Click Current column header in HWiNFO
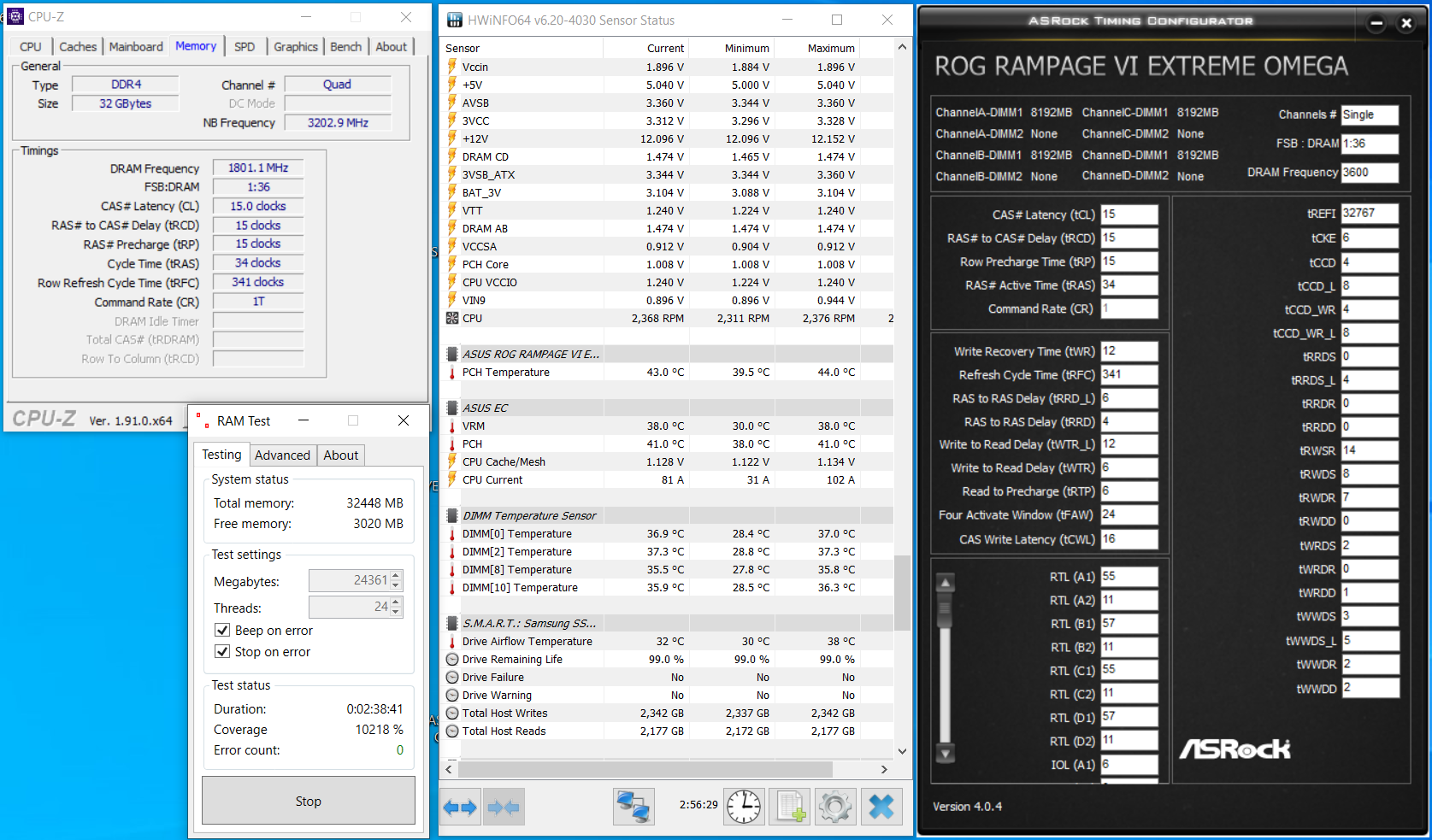1432x840 pixels. pyautogui.click(x=646, y=48)
